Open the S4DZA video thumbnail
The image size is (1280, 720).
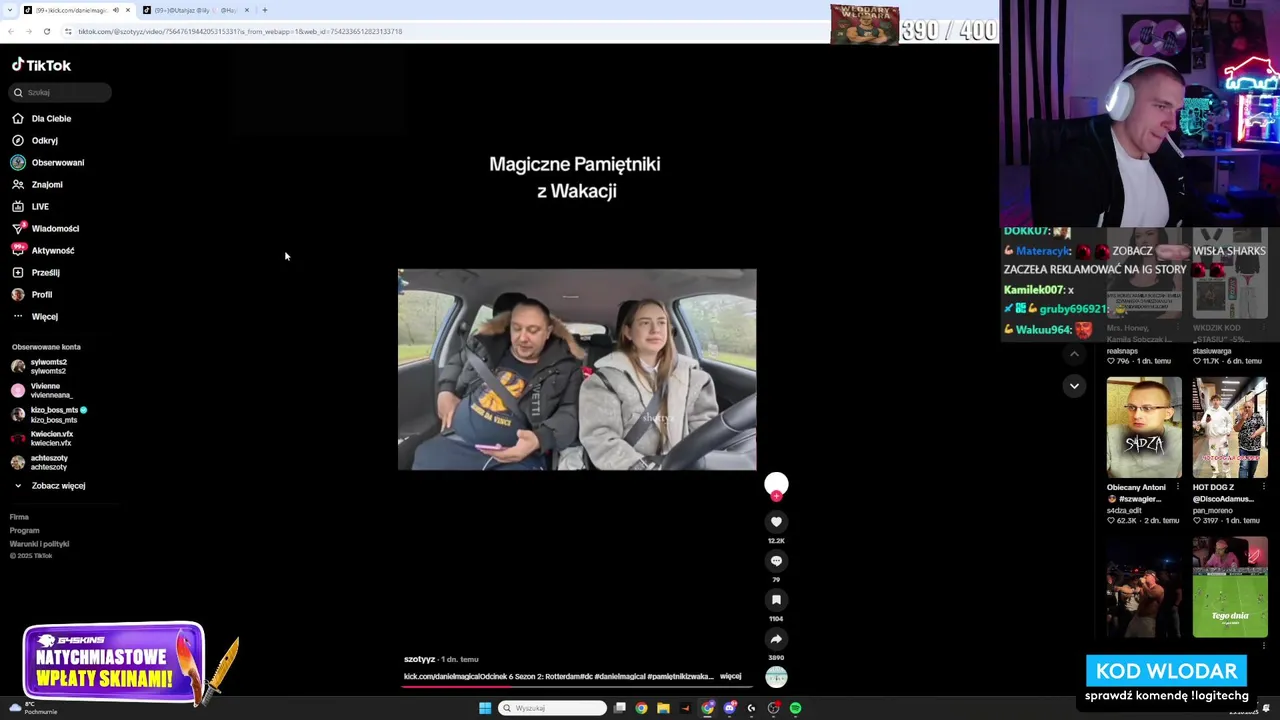pyautogui.click(x=1144, y=427)
